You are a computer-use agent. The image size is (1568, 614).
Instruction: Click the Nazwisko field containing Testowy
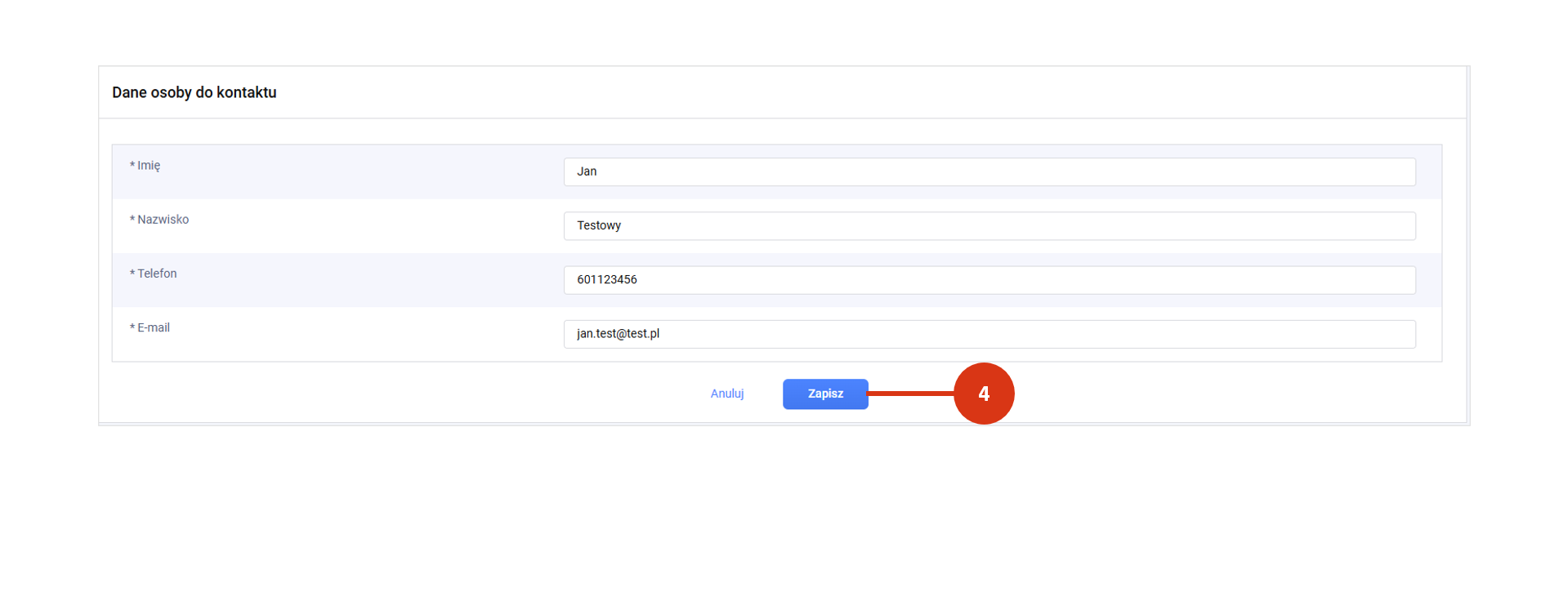pos(989,226)
